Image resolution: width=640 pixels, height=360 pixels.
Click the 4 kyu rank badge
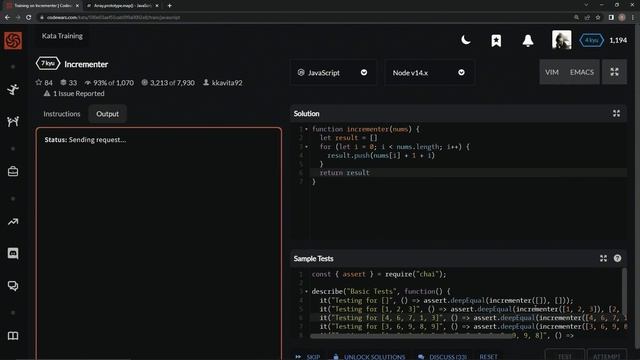[591, 40]
